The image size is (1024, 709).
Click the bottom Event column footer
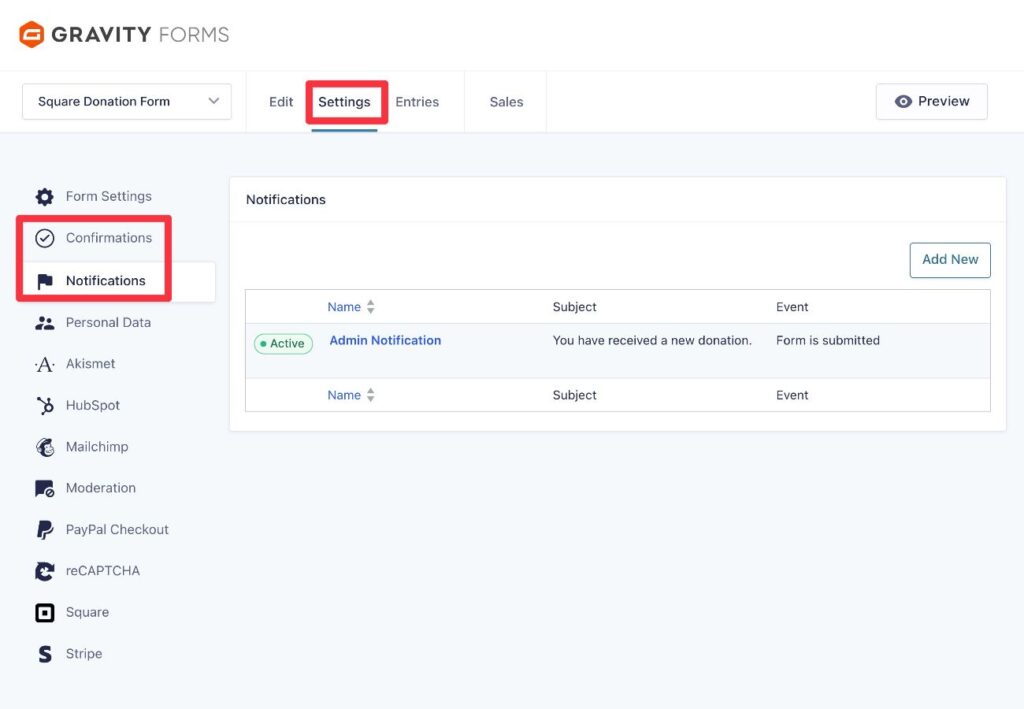792,395
